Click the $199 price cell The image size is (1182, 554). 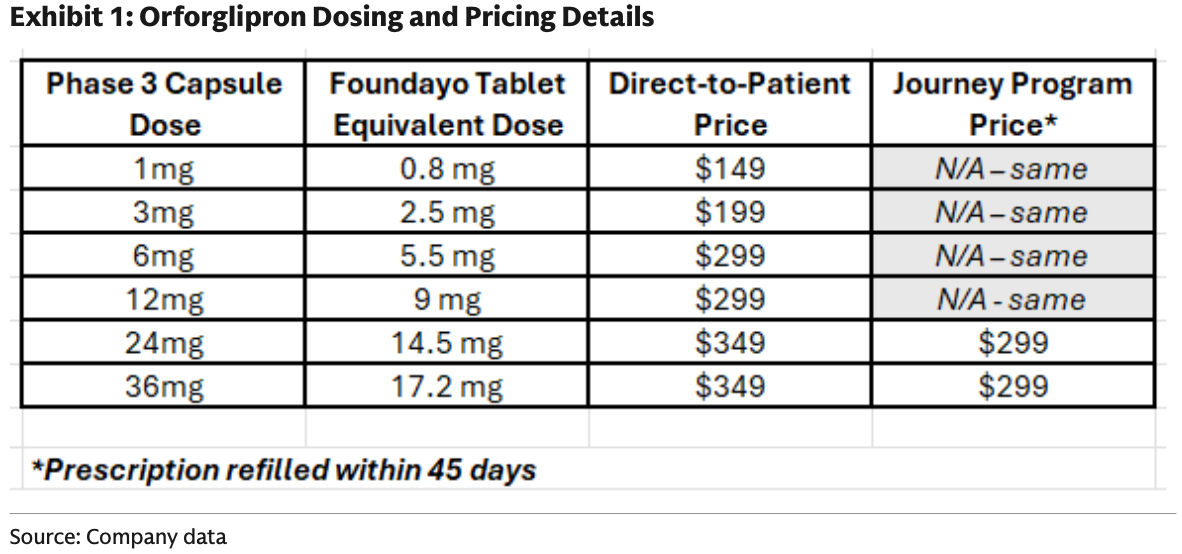pos(730,212)
